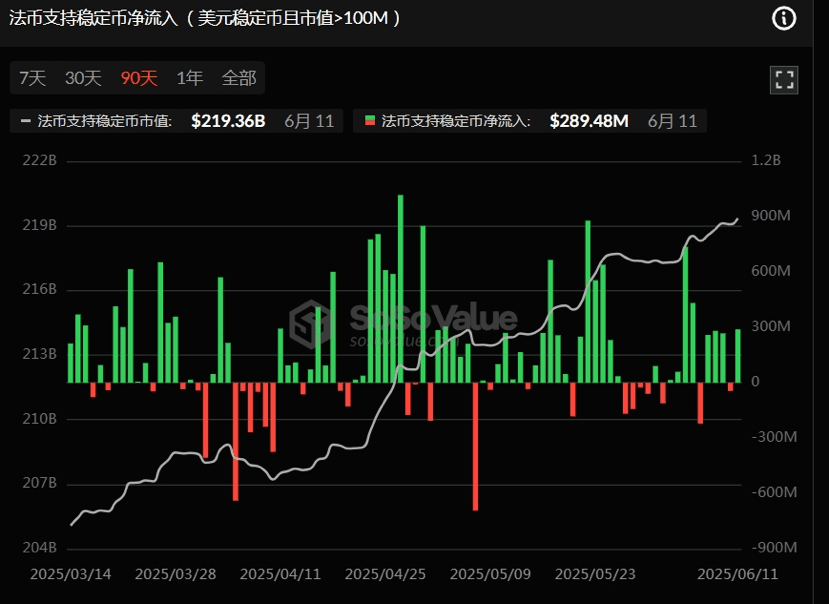
Task: Click the tallest green inflow bar
Action: tap(400, 289)
